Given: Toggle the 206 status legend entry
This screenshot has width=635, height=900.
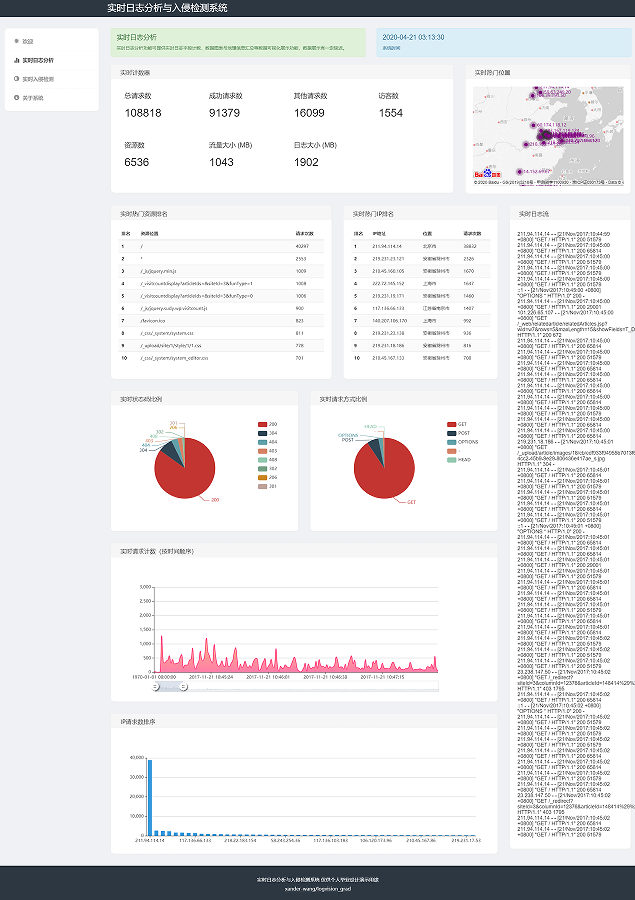Looking at the screenshot, I should tap(268, 478).
